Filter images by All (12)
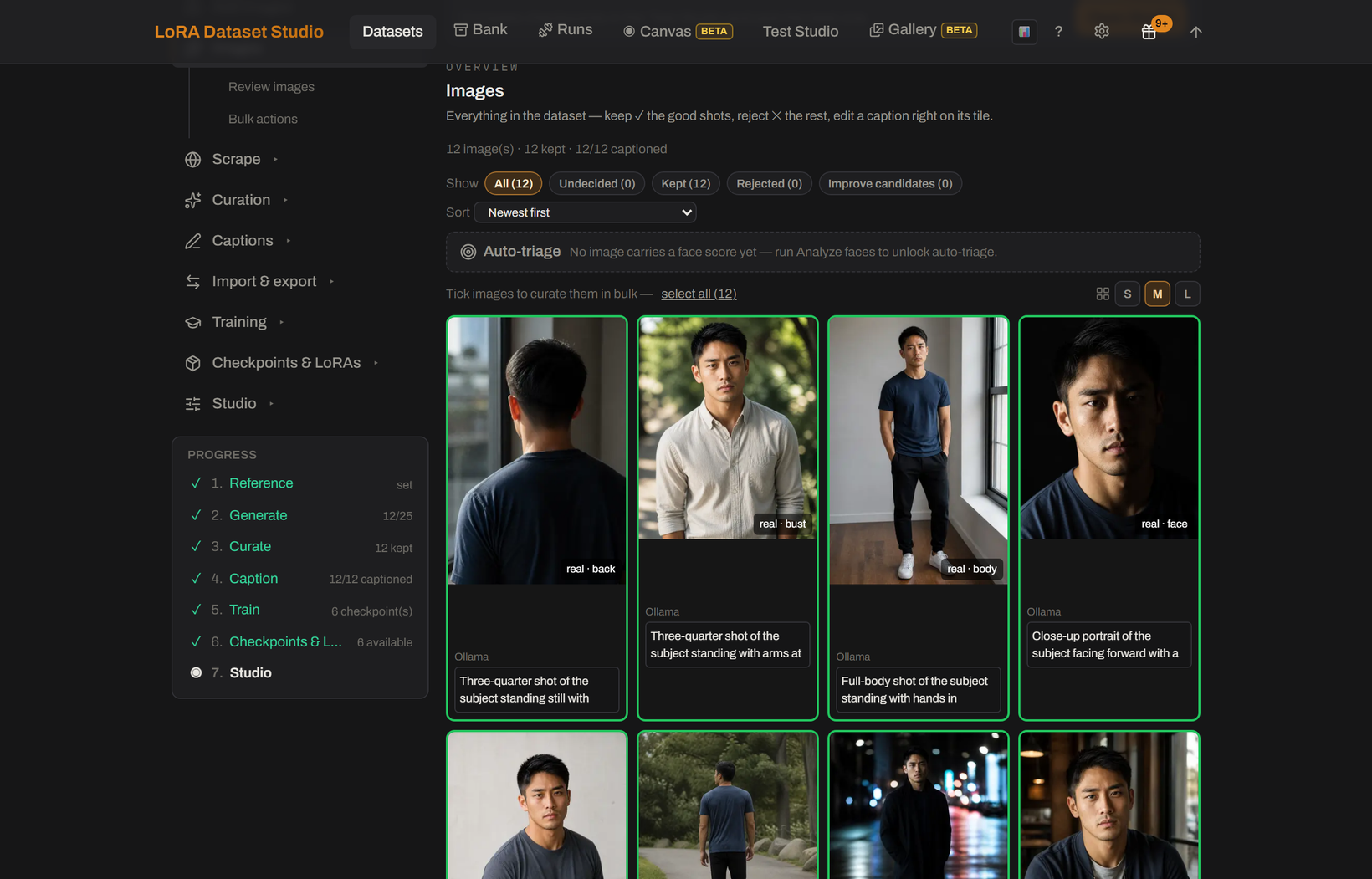Viewport: 1372px width, 879px height. [x=514, y=184]
